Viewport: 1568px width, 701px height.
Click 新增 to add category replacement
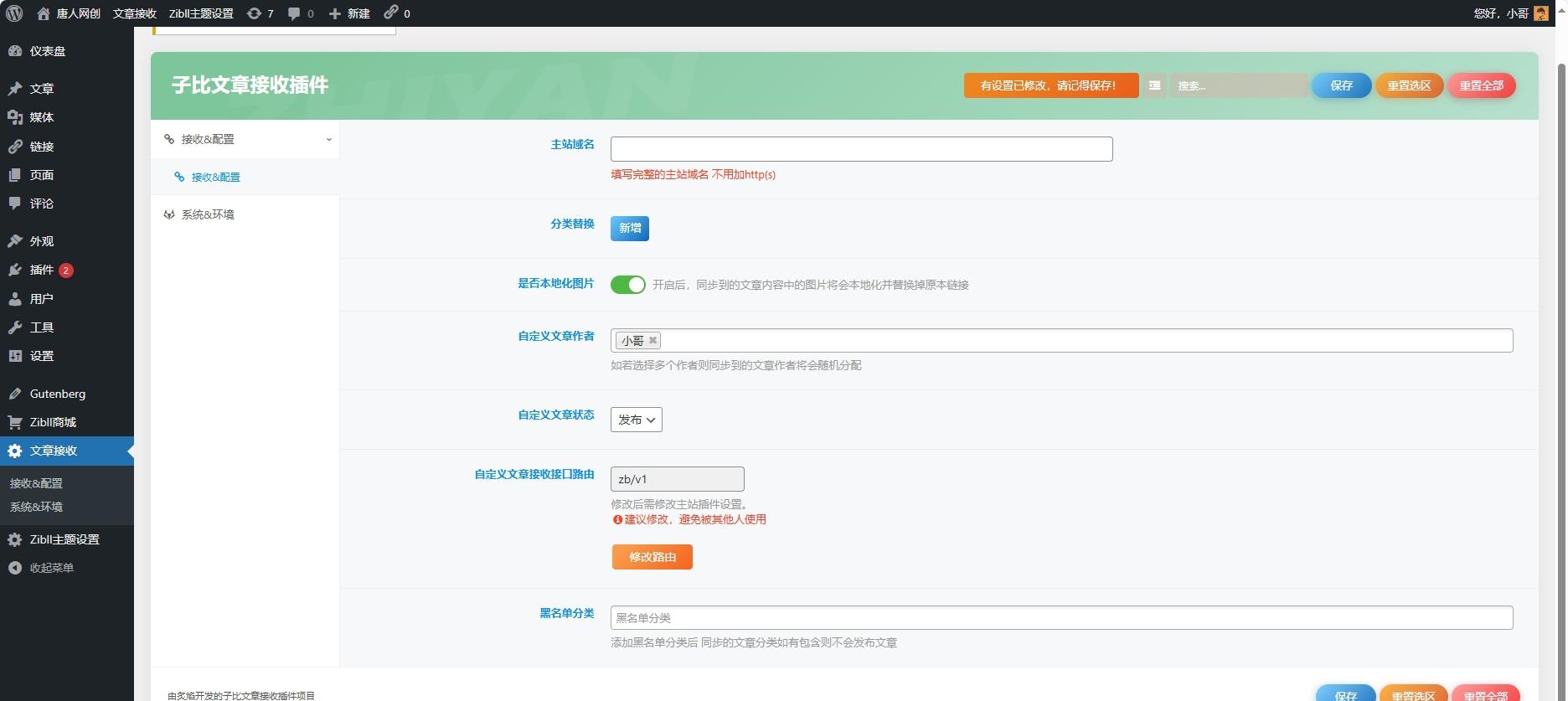pos(629,228)
